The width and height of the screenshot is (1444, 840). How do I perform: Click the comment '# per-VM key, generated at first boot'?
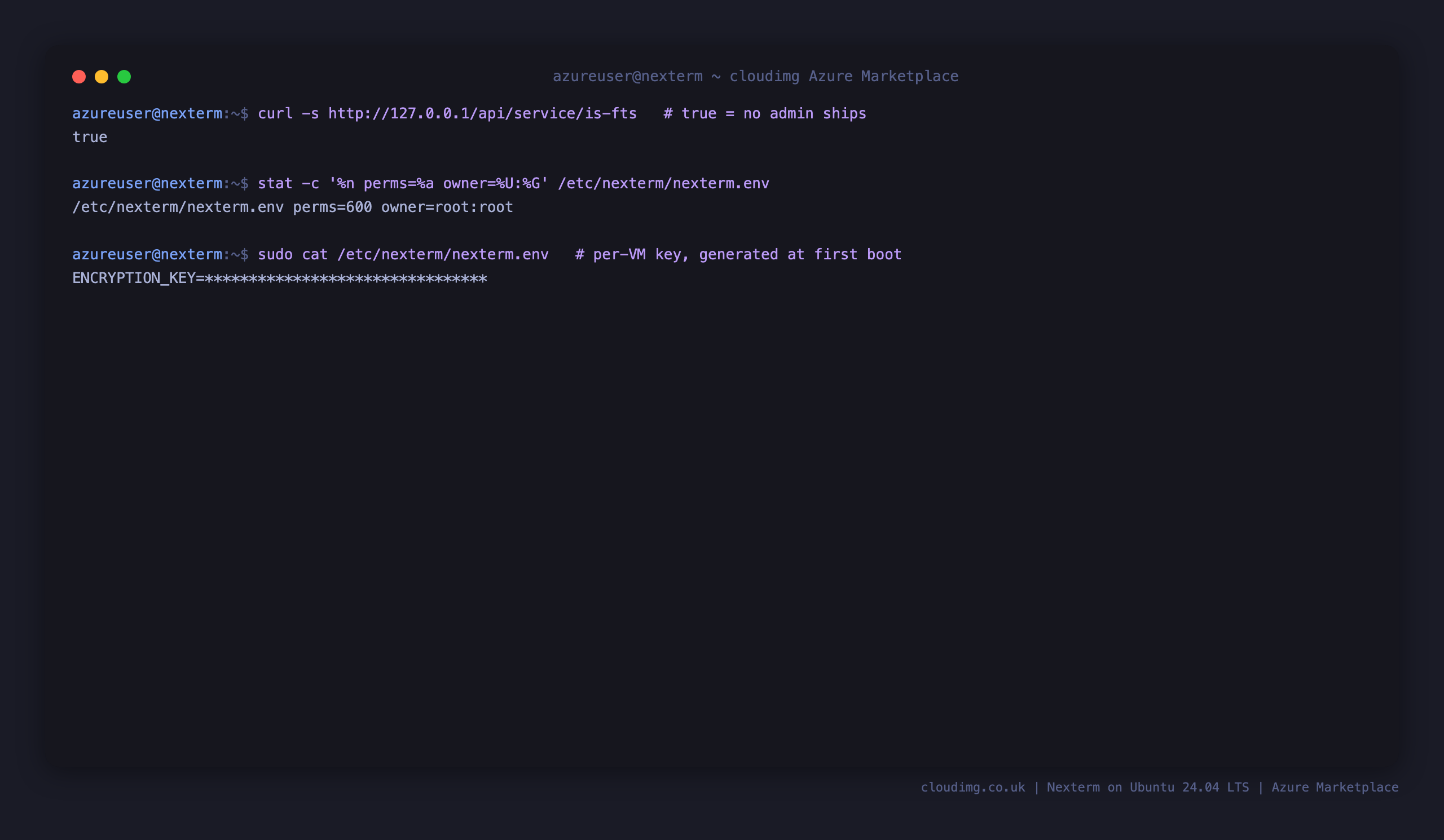click(x=738, y=254)
